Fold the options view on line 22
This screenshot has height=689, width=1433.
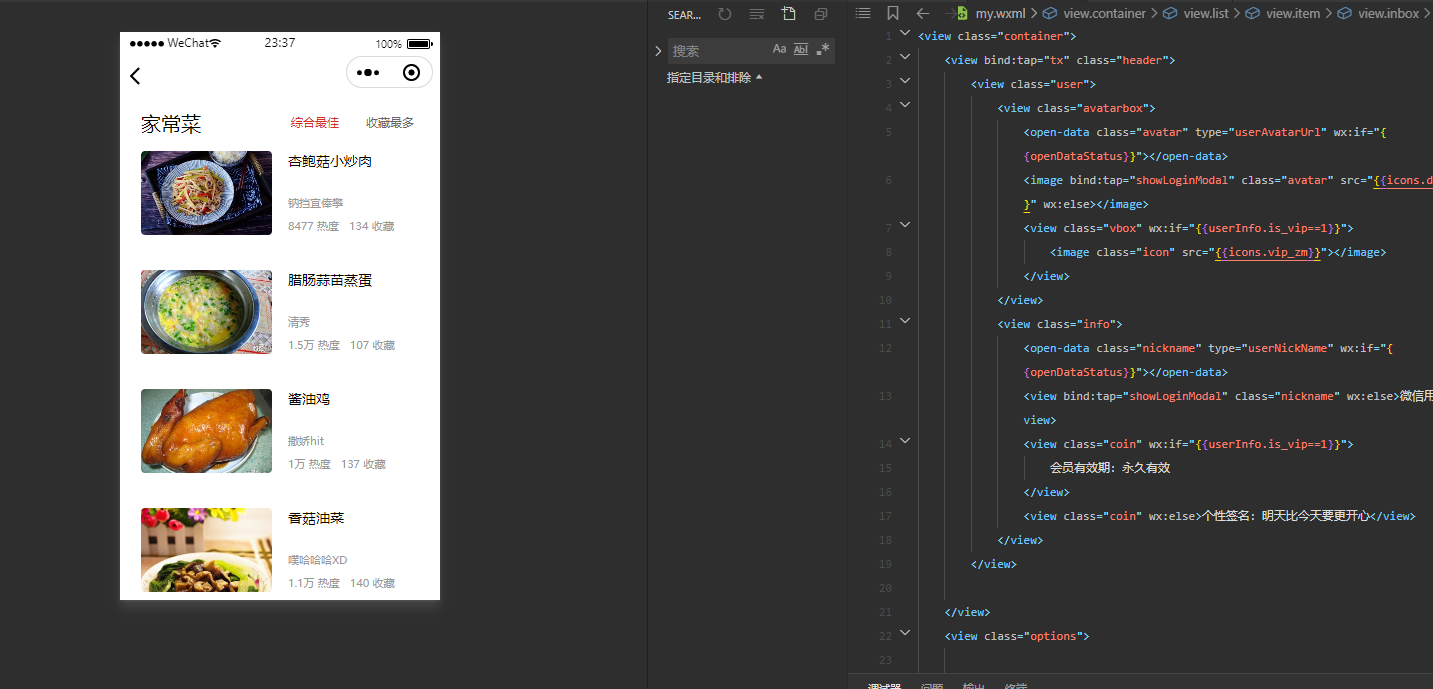pos(905,632)
